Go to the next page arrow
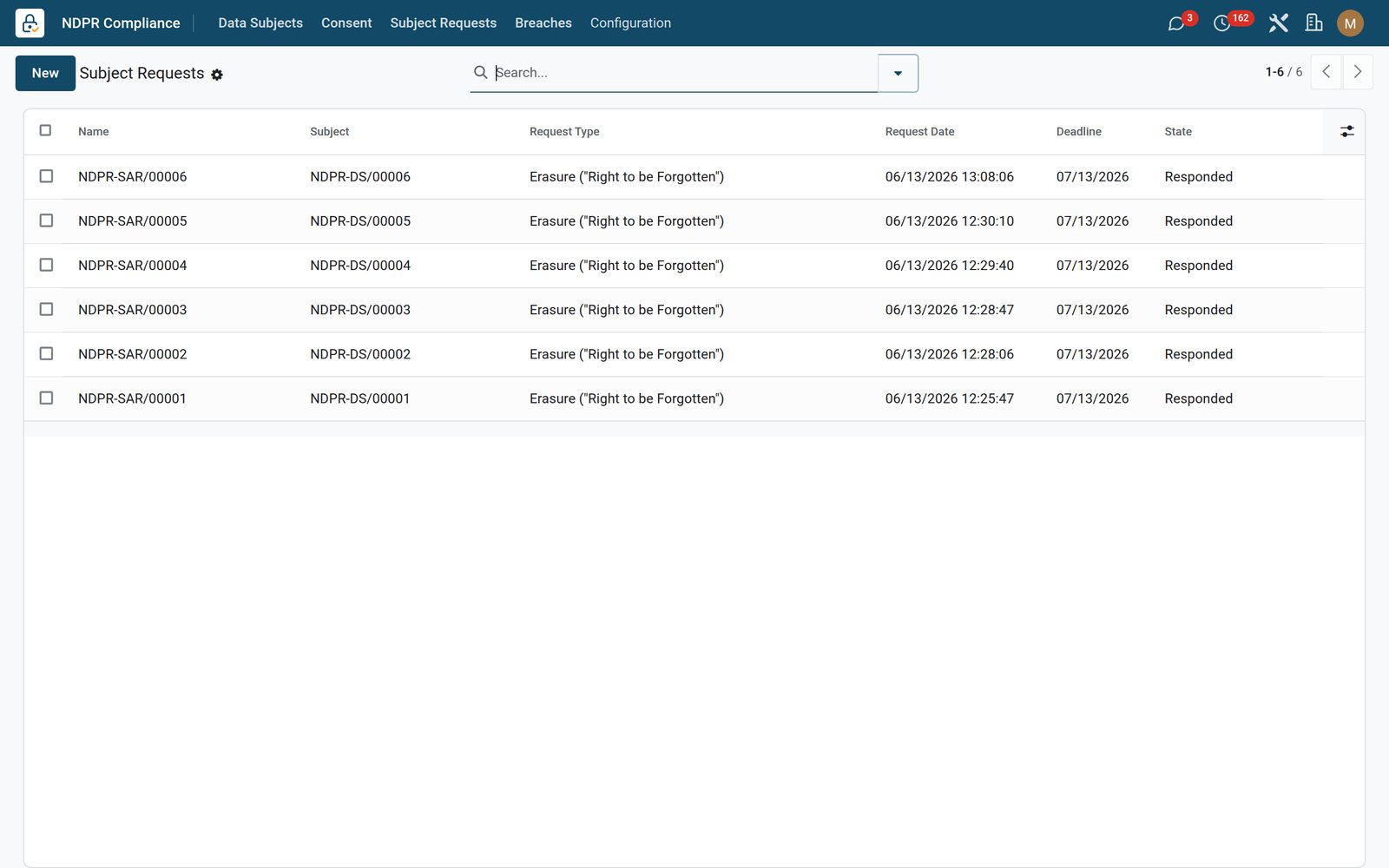This screenshot has height=868, width=1389. pyautogui.click(x=1358, y=72)
